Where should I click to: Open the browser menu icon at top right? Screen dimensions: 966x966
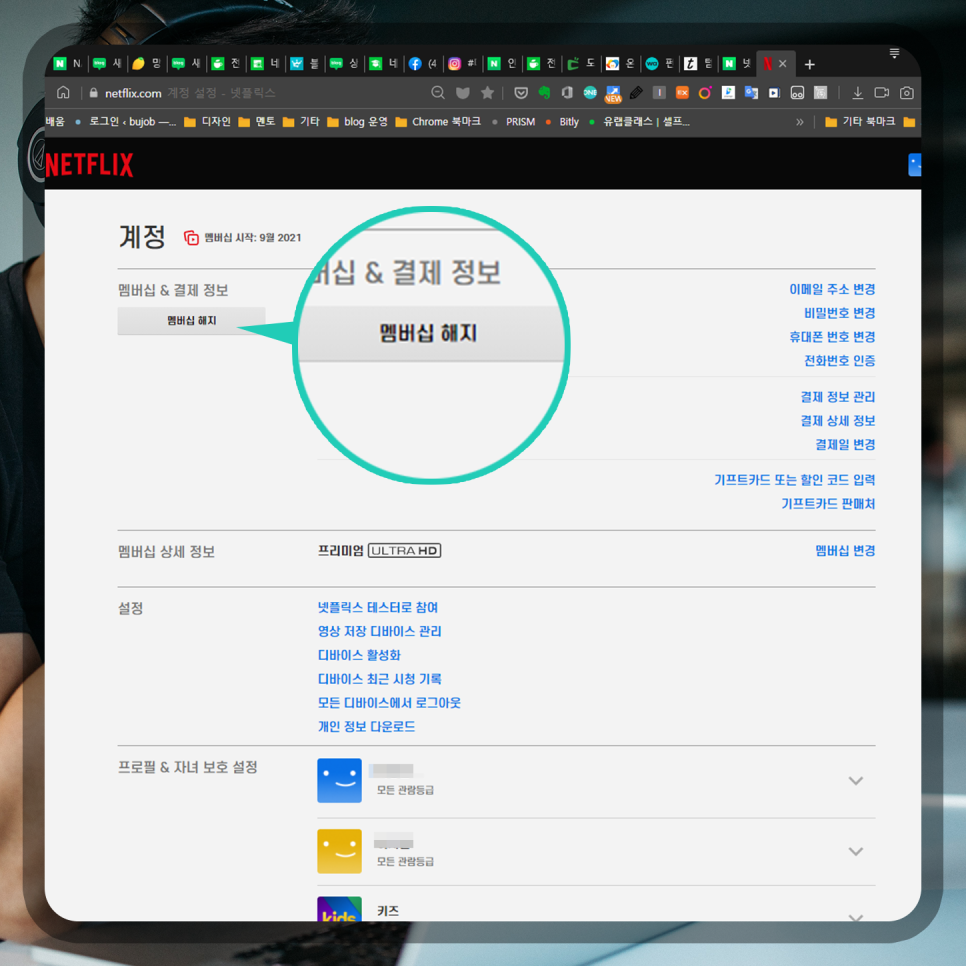tap(894, 52)
